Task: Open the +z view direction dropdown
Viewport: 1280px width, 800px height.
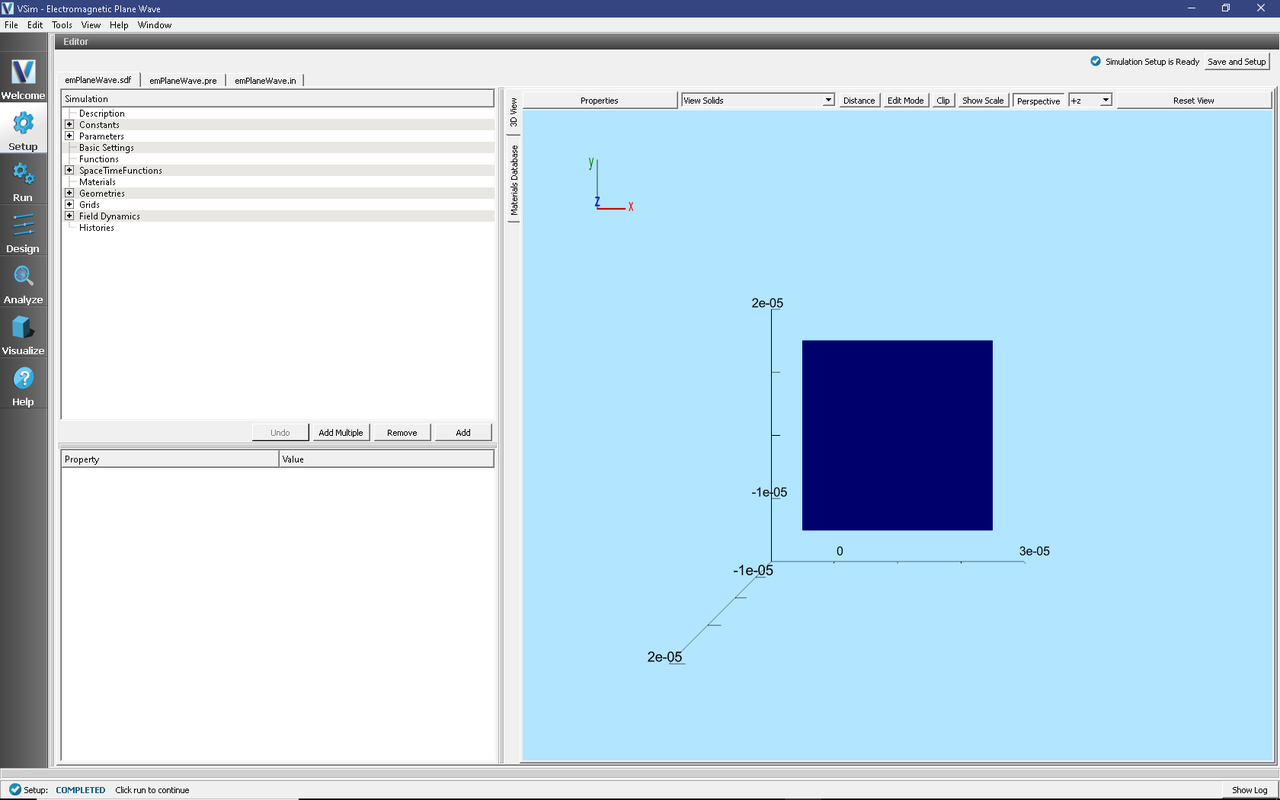Action: point(1090,100)
